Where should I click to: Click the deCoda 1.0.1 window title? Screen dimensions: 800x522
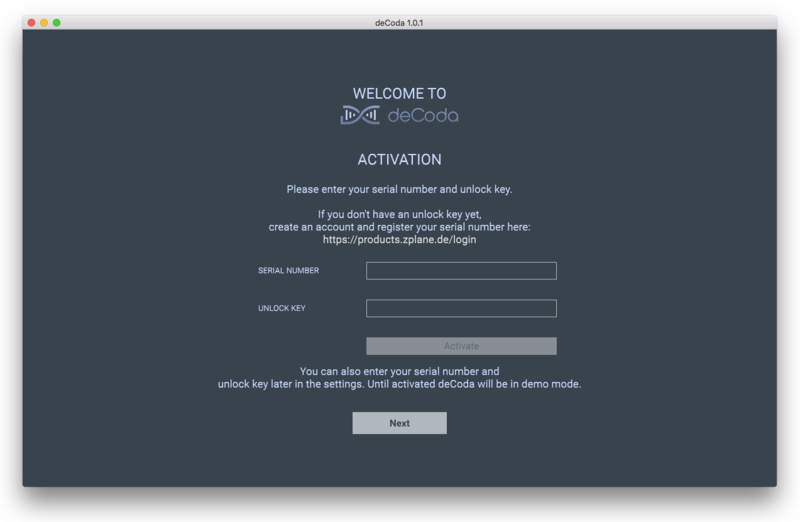point(399,22)
